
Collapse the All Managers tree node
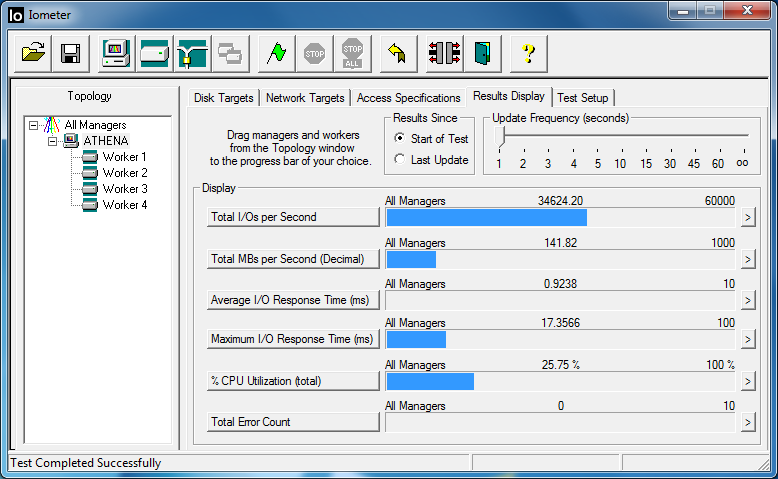33,125
